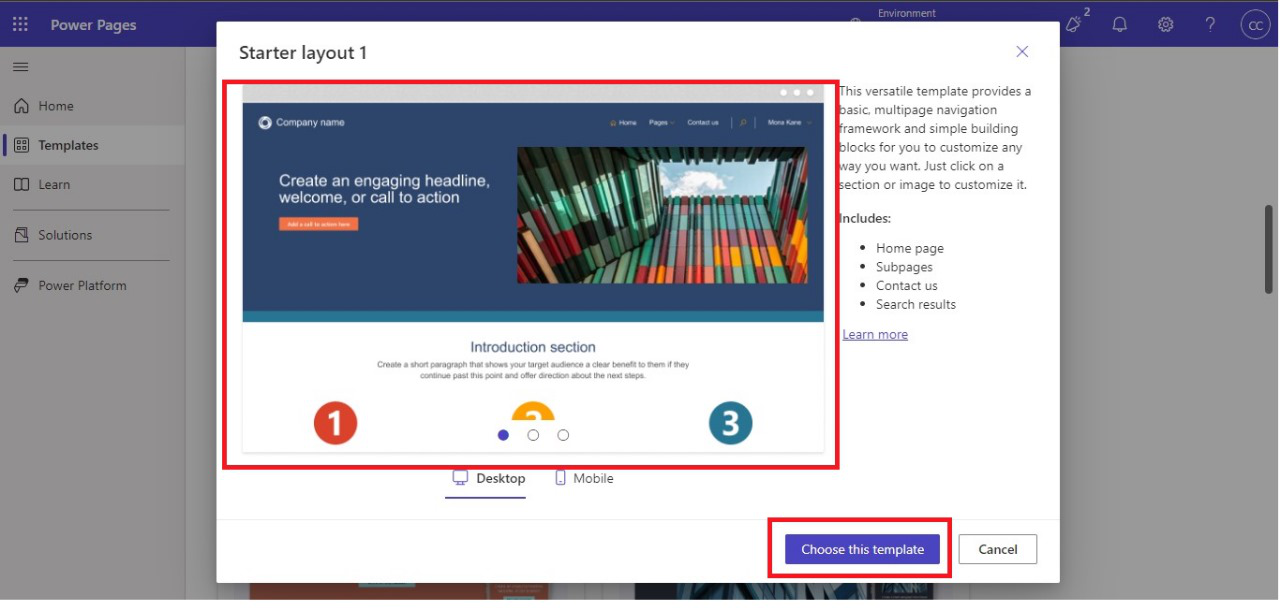Select the second carousel dot
This screenshot has width=1280, height=610.
coord(533,435)
